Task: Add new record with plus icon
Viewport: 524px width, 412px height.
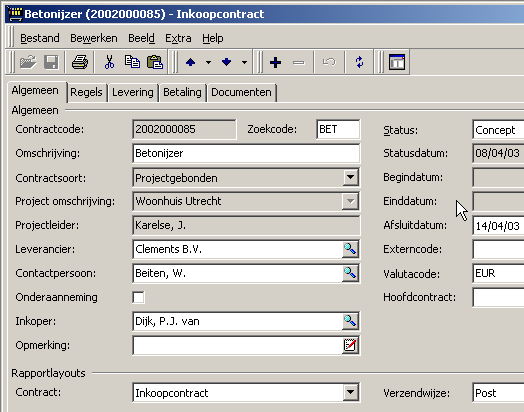Action: tap(275, 62)
